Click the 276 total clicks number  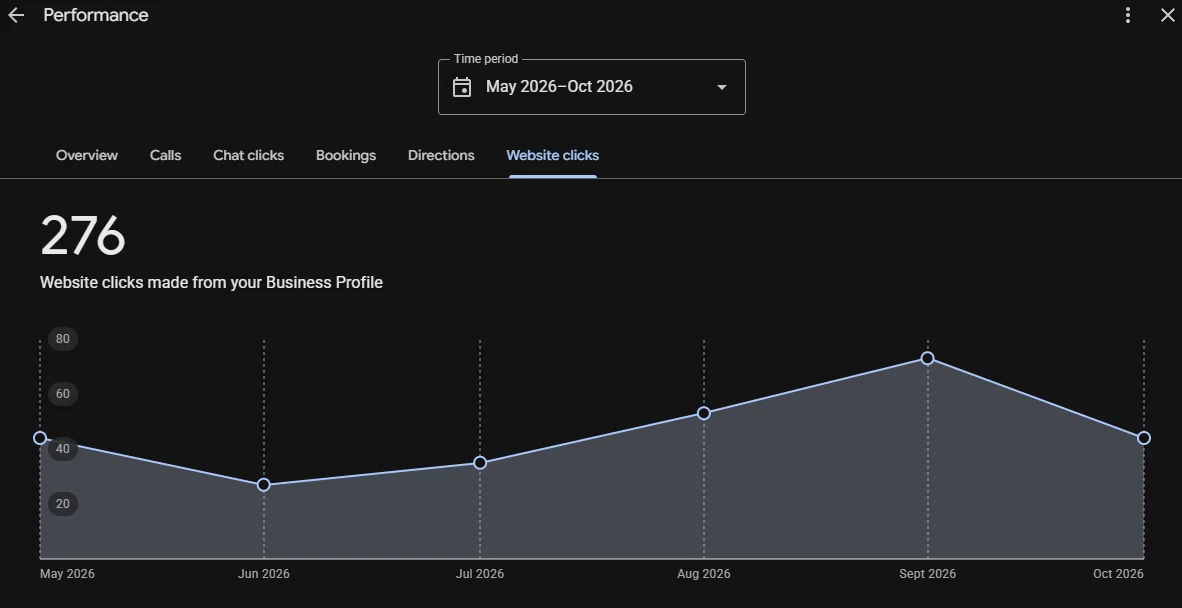point(83,236)
